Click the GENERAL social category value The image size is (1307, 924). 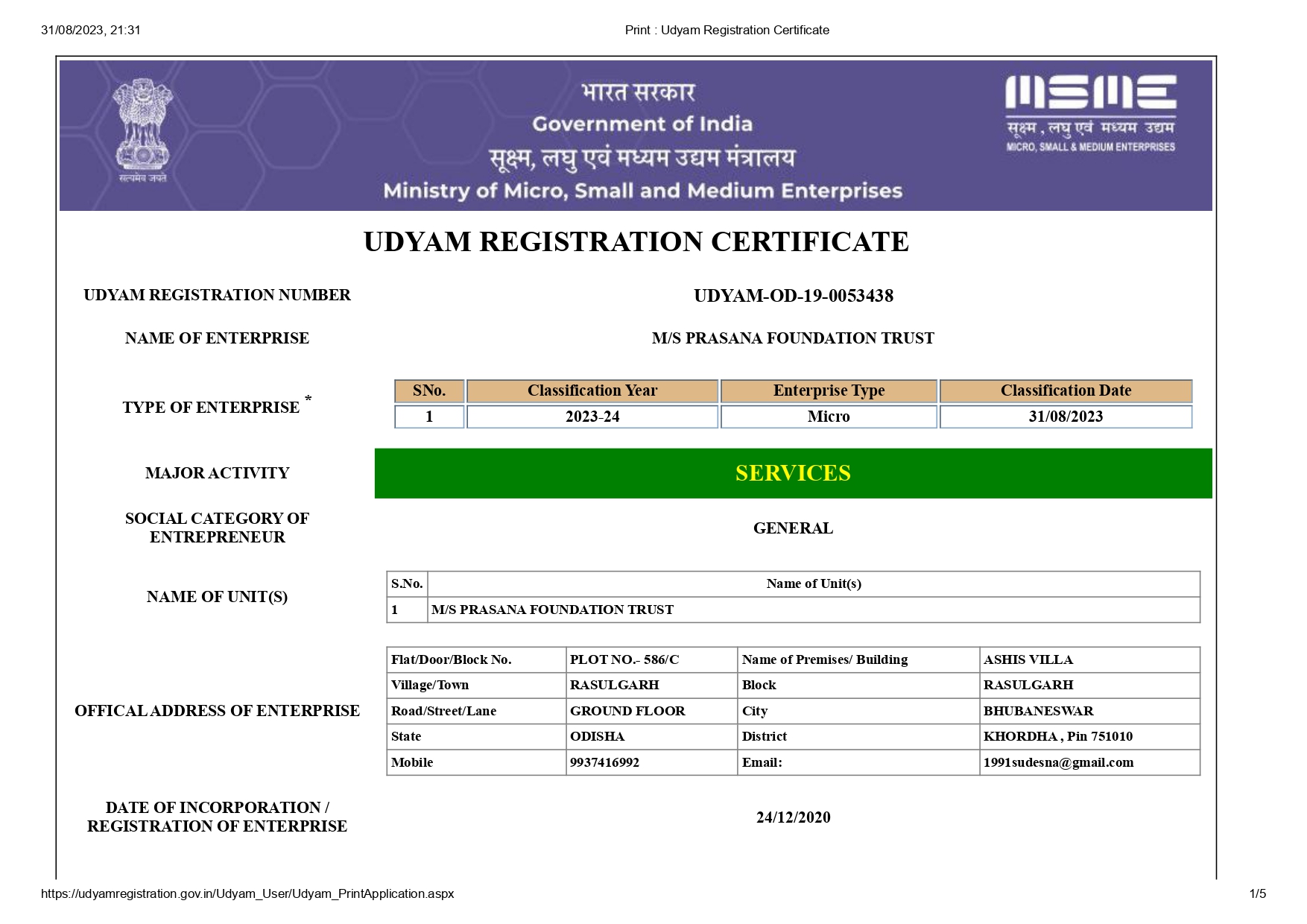click(x=793, y=528)
